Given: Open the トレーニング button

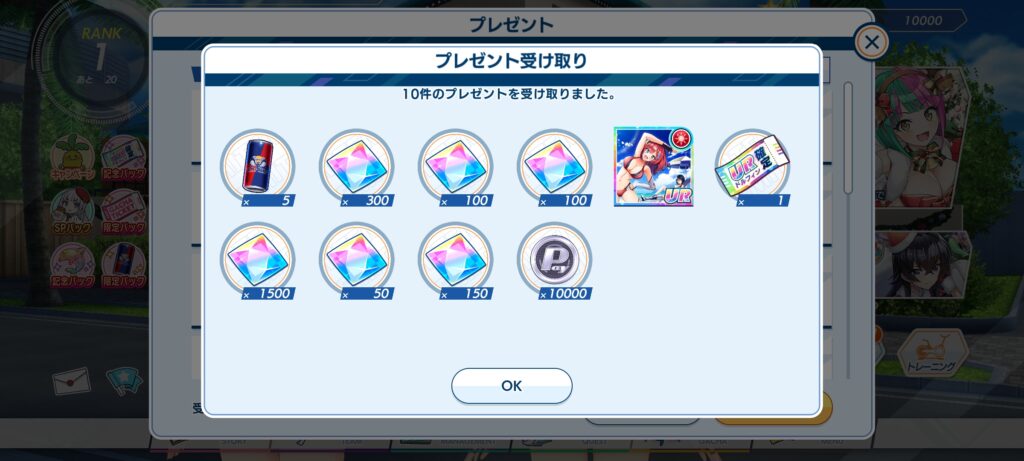Looking at the screenshot, I should tap(932, 355).
